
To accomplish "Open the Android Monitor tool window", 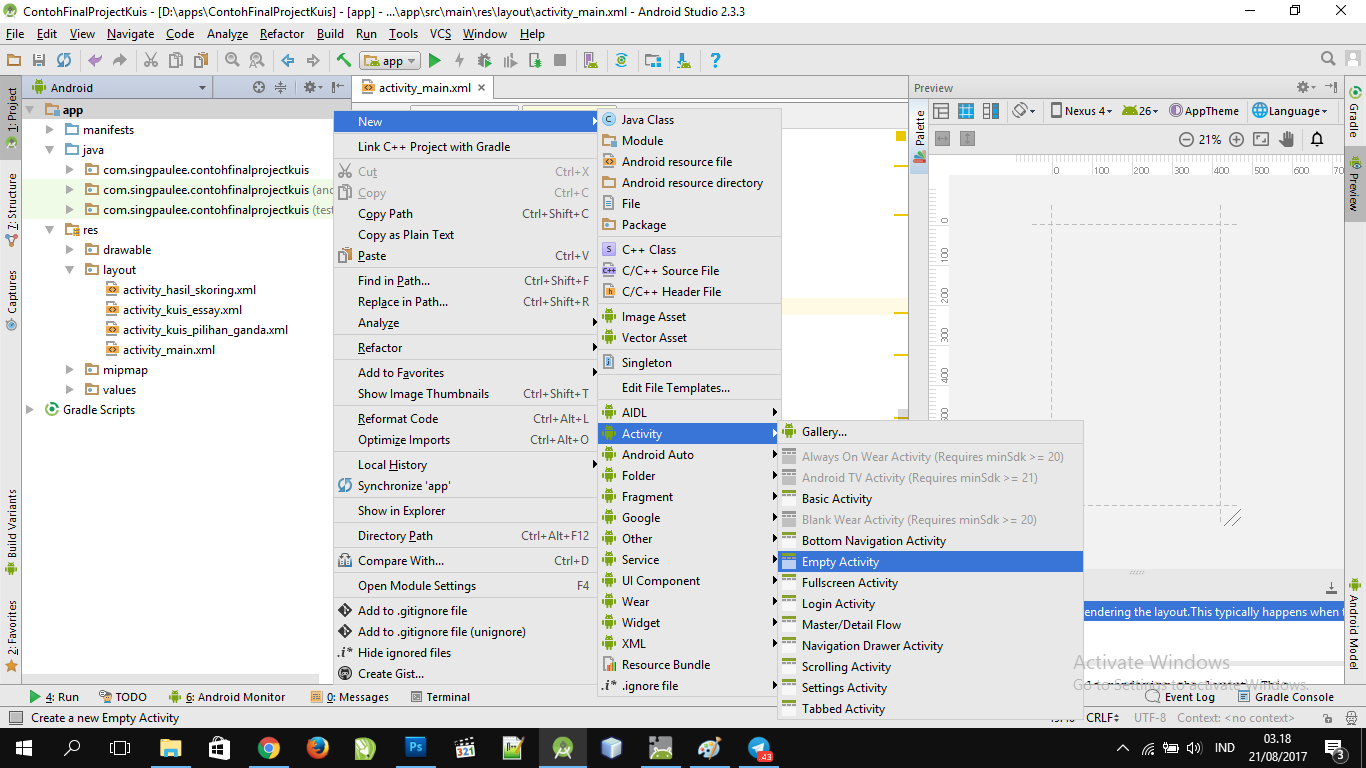I will [x=227, y=697].
